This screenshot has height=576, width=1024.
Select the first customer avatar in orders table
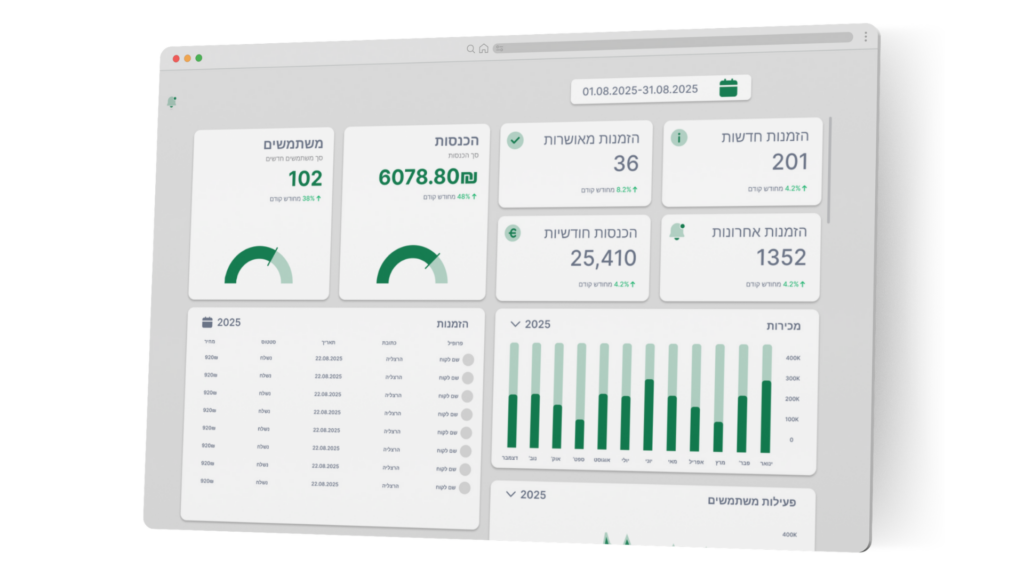(x=466, y=360)
